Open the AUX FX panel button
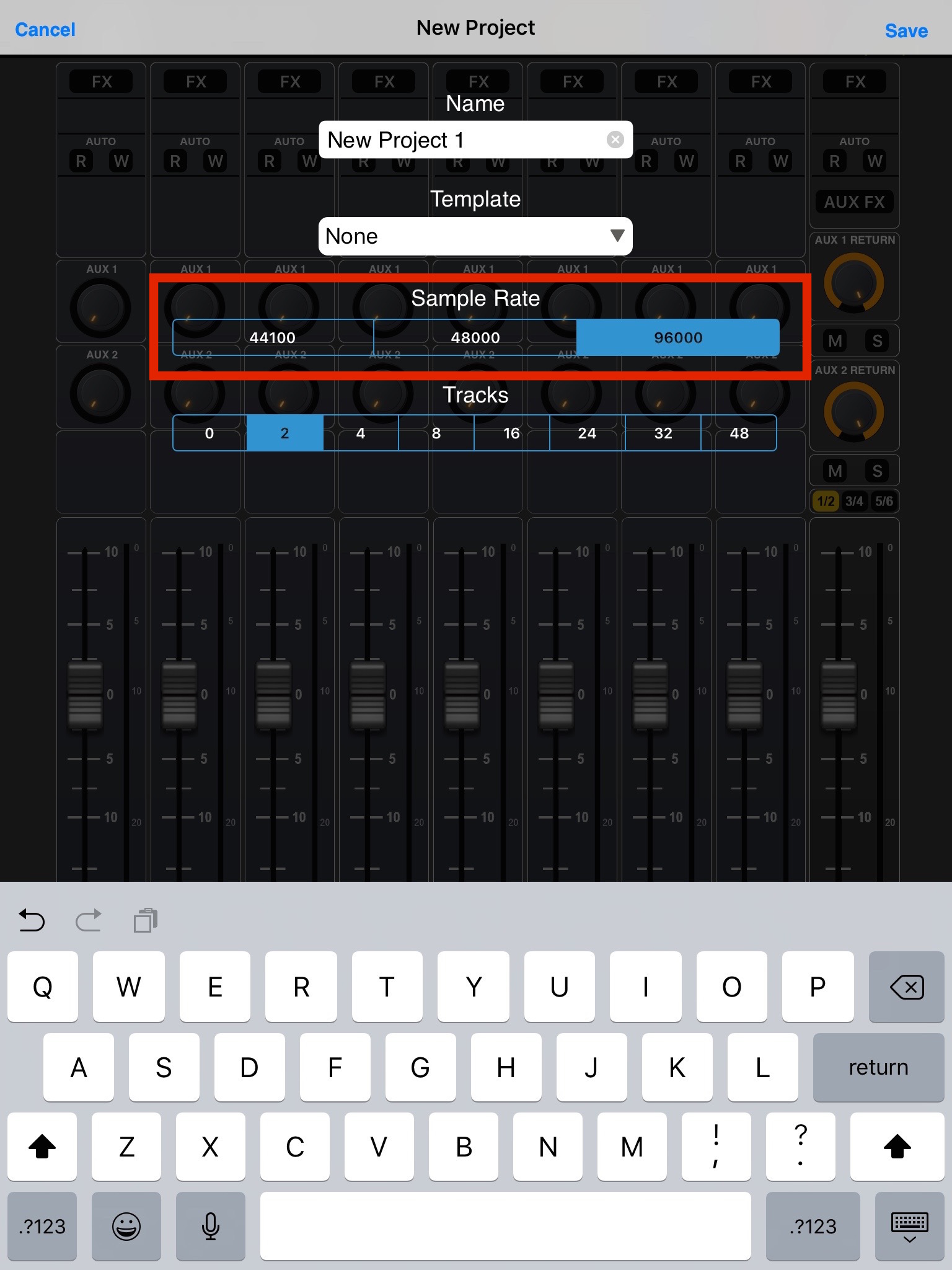Image resolution: width=952 pixels, height=1270 pixels. pos(854,202)
